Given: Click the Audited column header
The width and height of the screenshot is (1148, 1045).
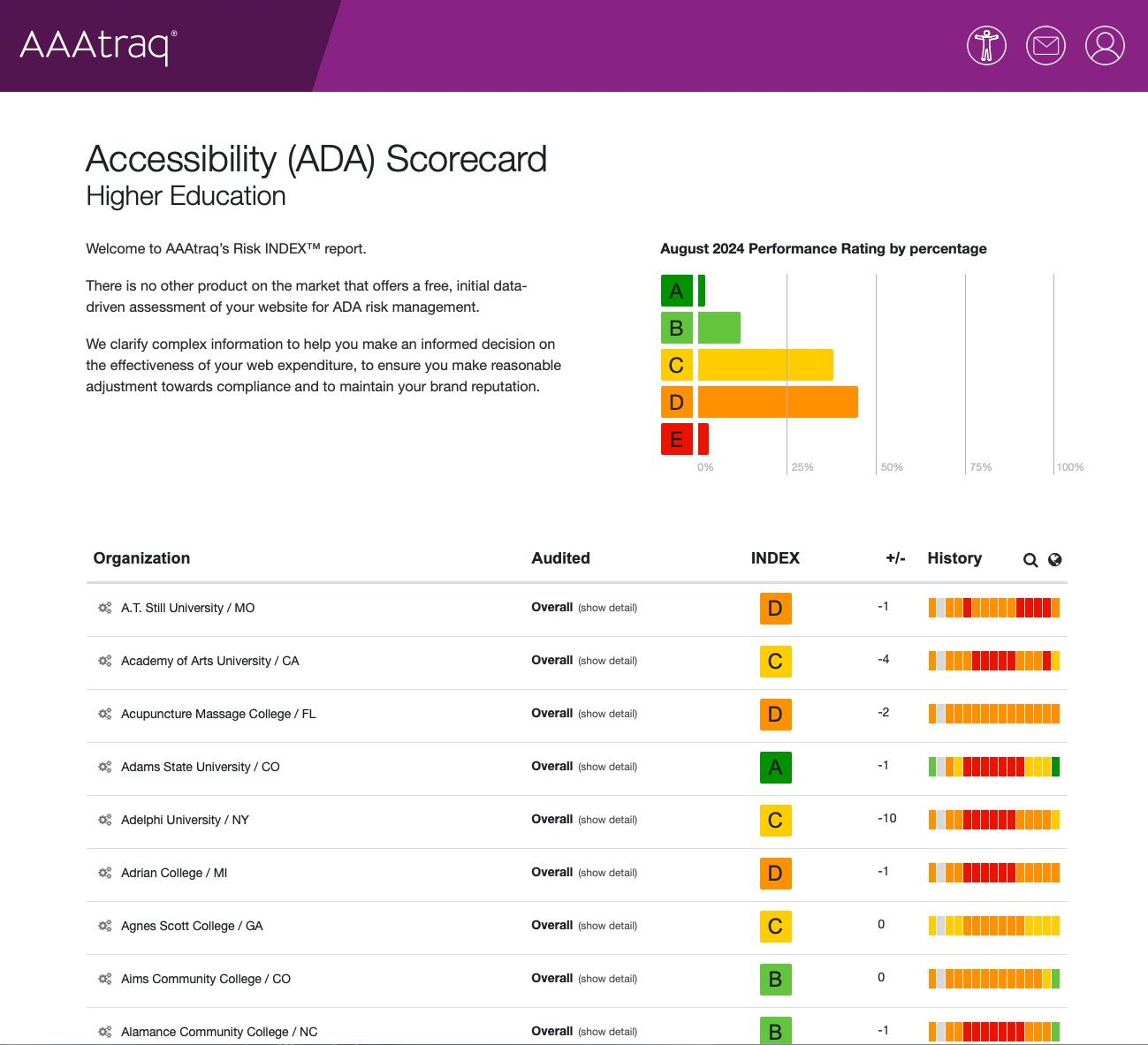Looking at the screenshot, I should (x=560, y=558).
